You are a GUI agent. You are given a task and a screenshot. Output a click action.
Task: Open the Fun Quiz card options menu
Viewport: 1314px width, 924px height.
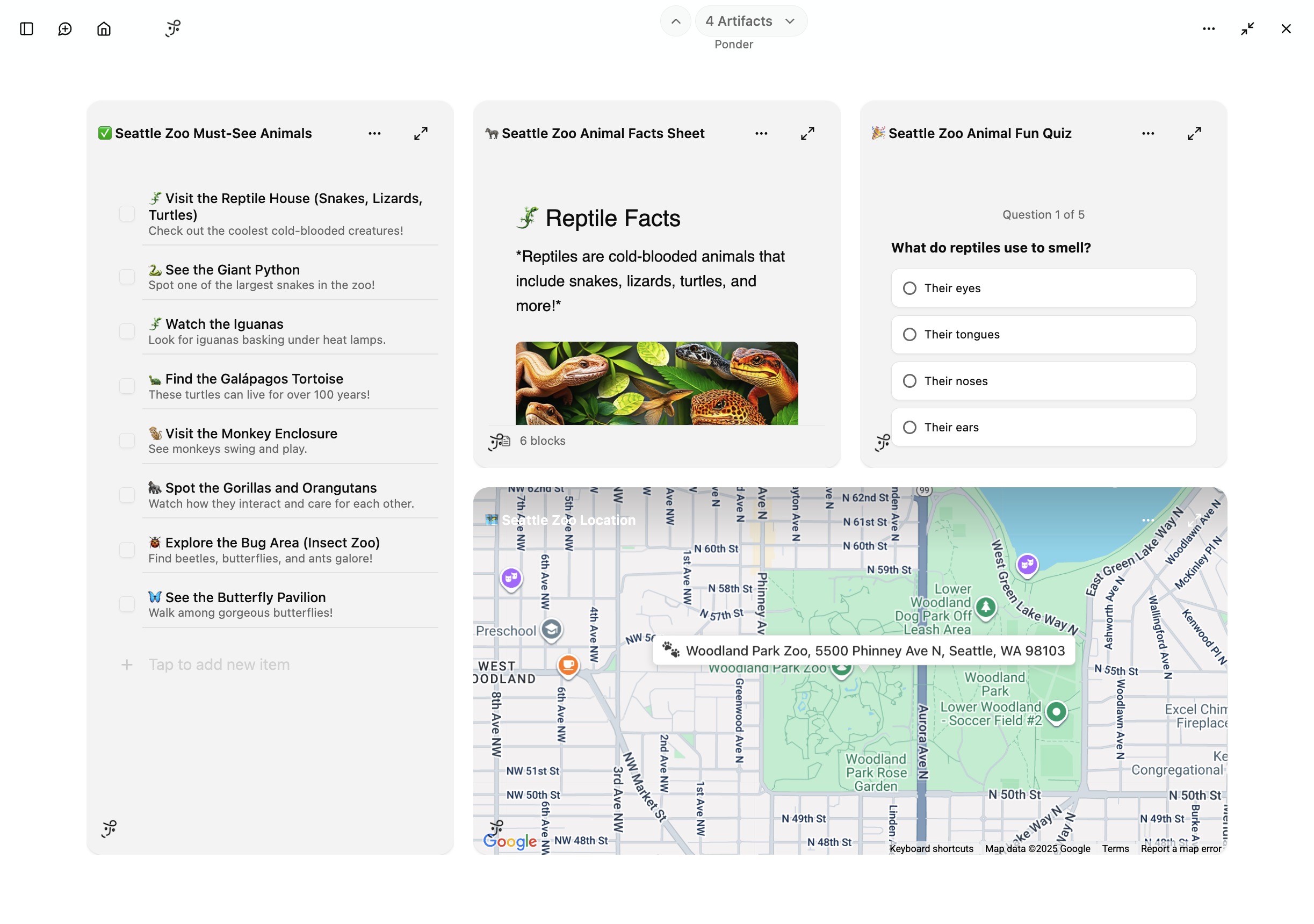(x=1147, y=133)
